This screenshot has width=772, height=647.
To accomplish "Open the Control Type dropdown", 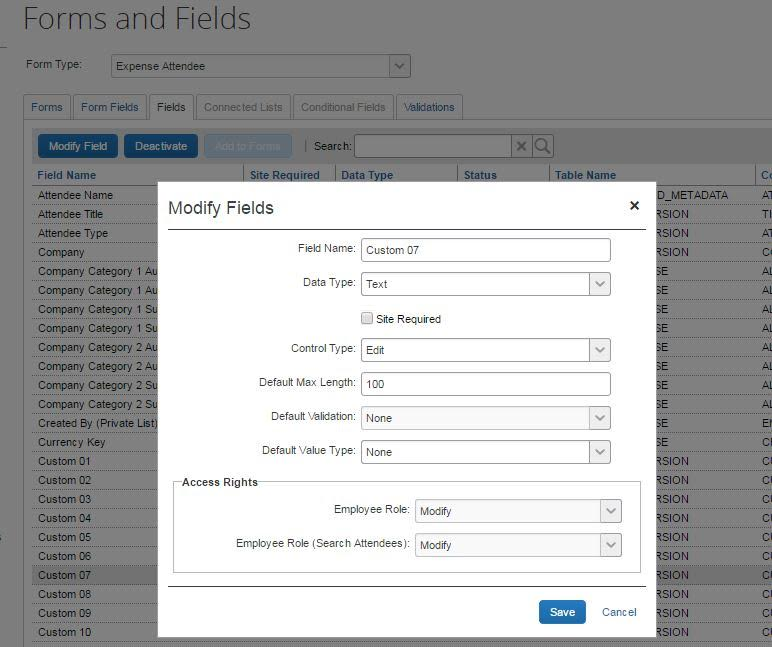I will [599, 350].
